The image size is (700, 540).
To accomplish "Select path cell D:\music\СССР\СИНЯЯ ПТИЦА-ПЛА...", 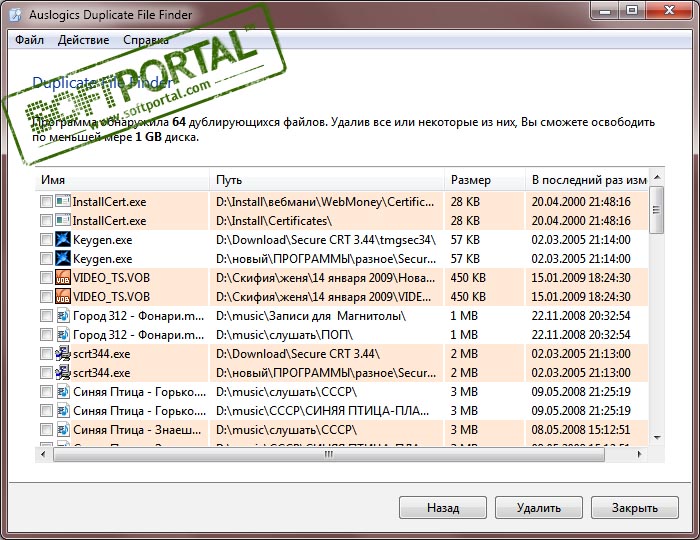I will tap(327, 411).
